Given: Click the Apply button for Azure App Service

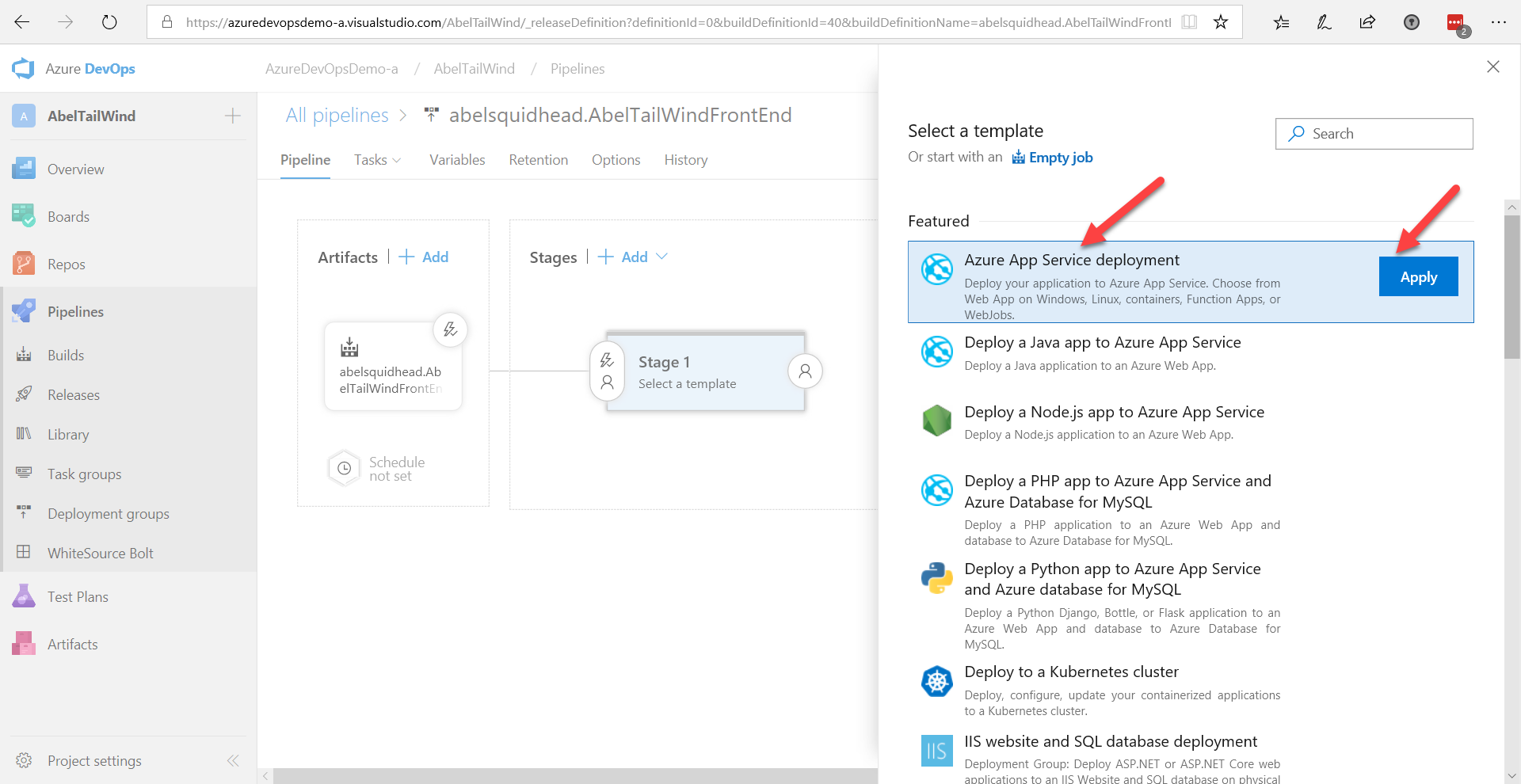Looking at the screenshot, I should click(1418, 276).
